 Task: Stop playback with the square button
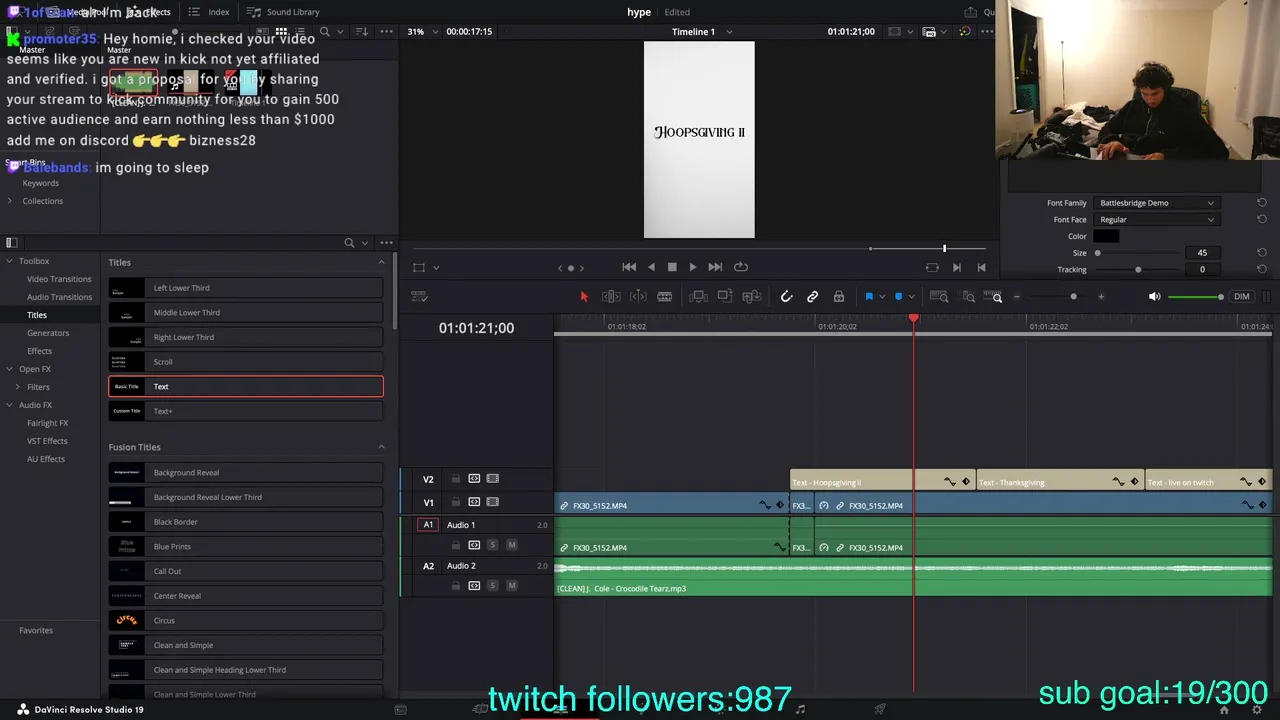[x=672, y=267]
